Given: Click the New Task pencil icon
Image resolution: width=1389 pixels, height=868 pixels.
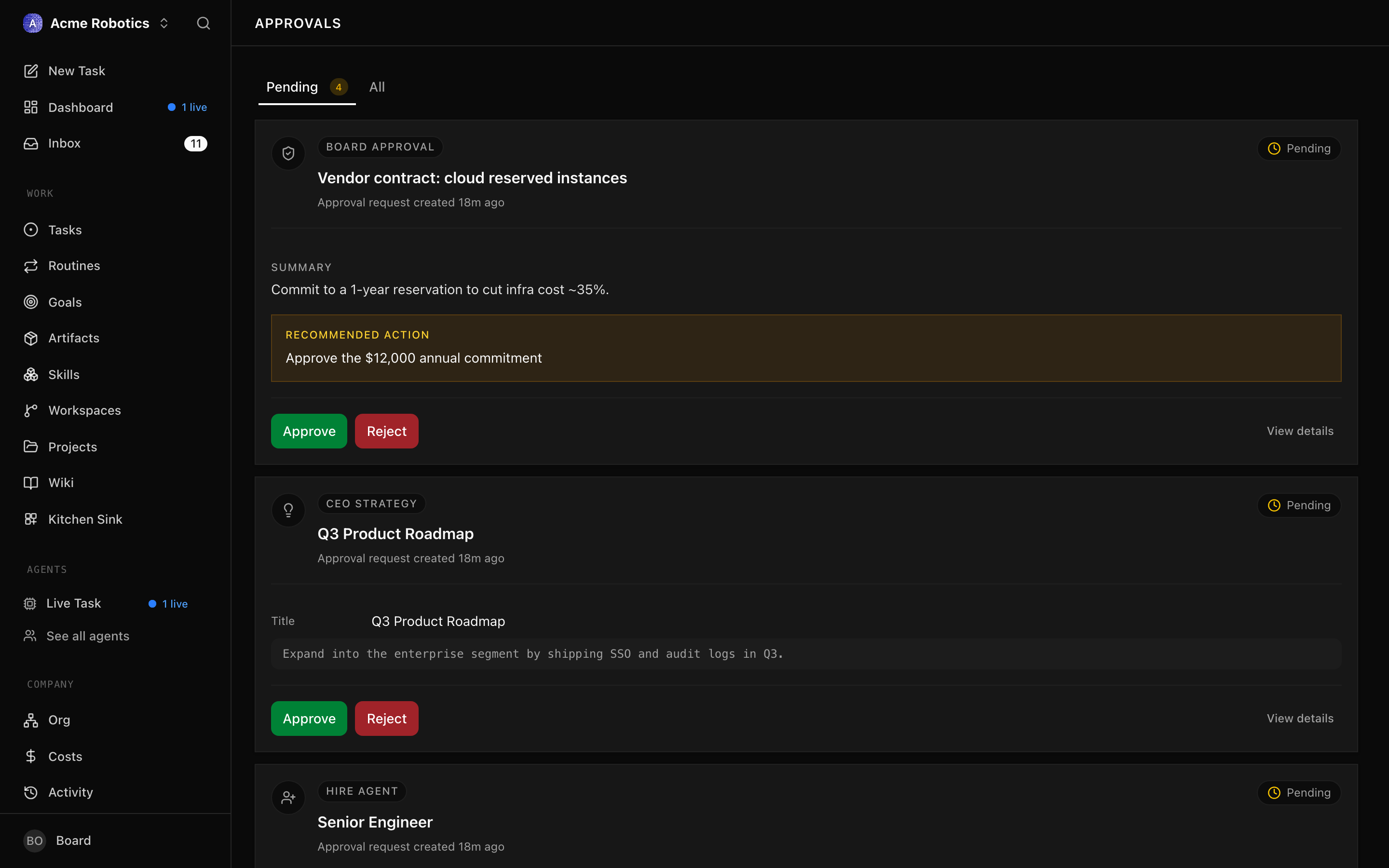Looking at the screenshot, I should (x=31, y=70).
